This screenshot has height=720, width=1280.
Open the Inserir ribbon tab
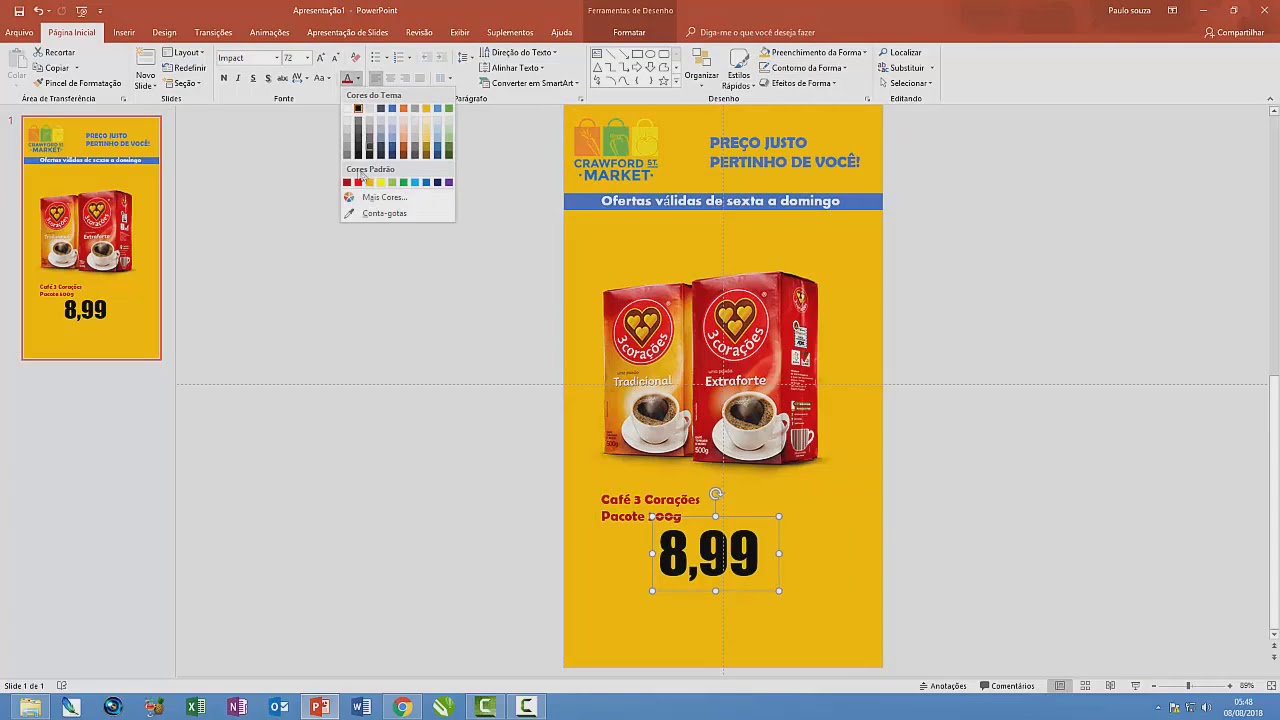point(124,32)
